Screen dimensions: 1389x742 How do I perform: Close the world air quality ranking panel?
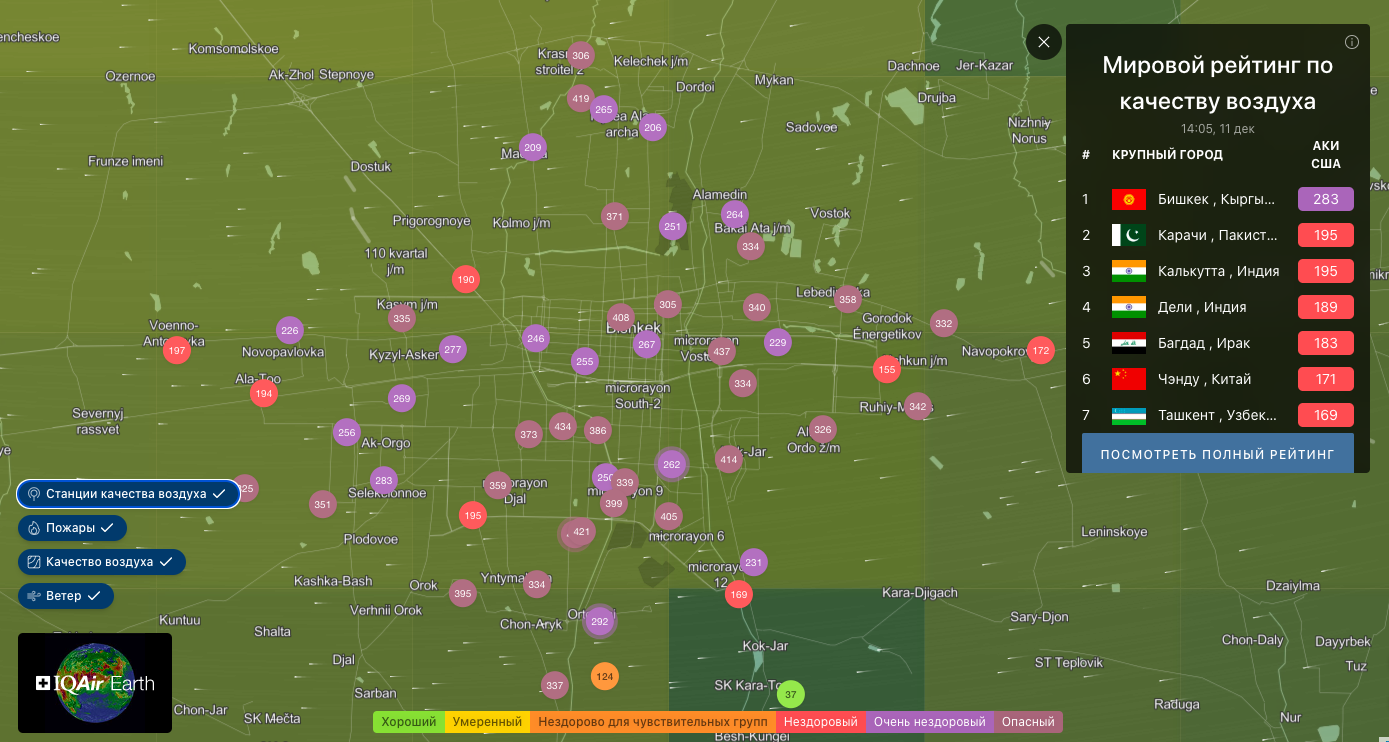[x=1043, y=42]
